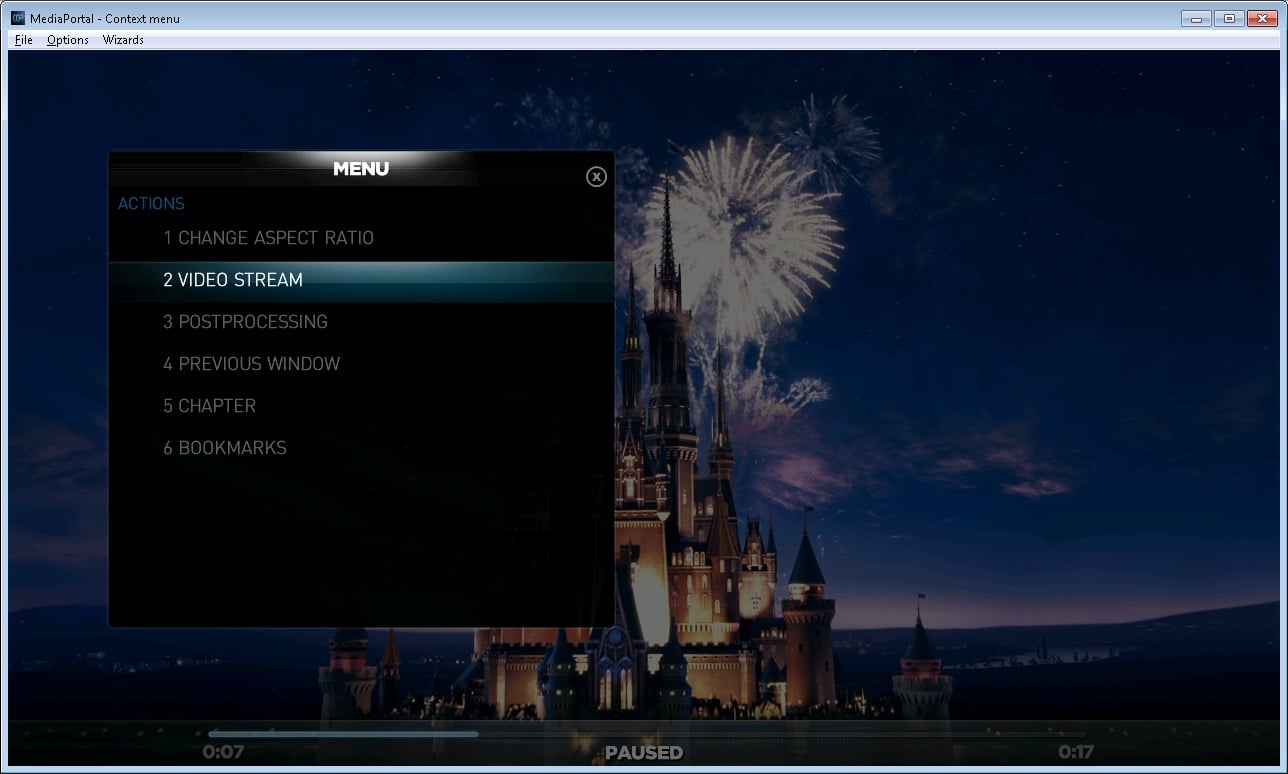Screen dimensions: 1288x774
Task: Go to Previous Window entry
Action: pos(251,364)
